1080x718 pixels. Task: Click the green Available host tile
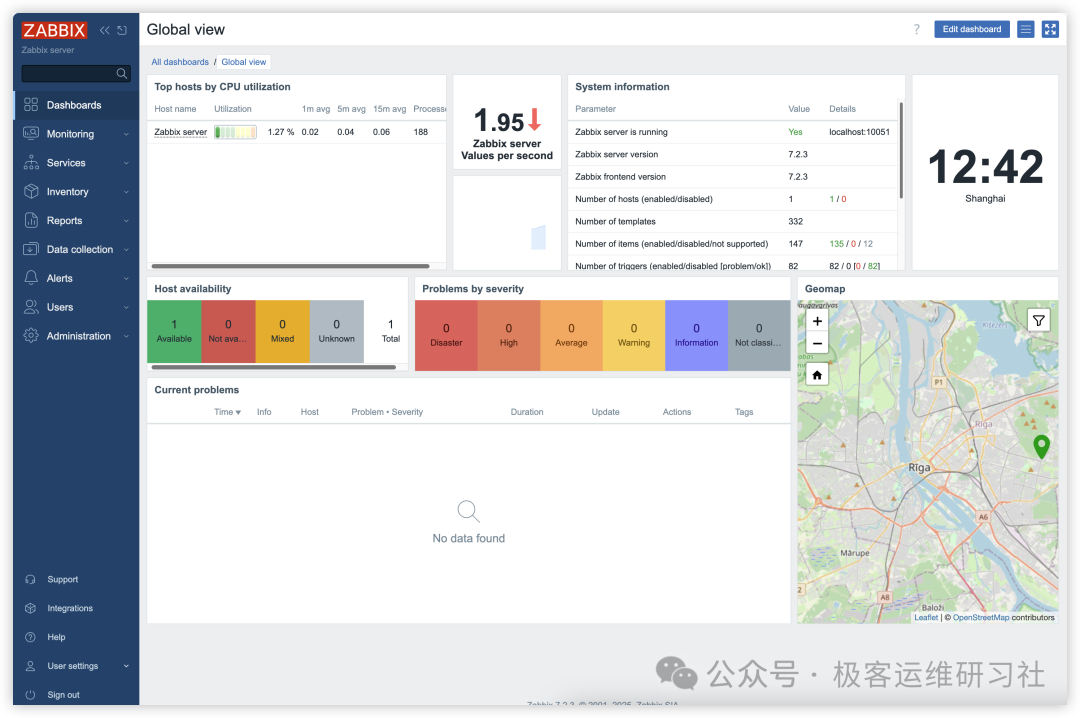coord(174,331)
